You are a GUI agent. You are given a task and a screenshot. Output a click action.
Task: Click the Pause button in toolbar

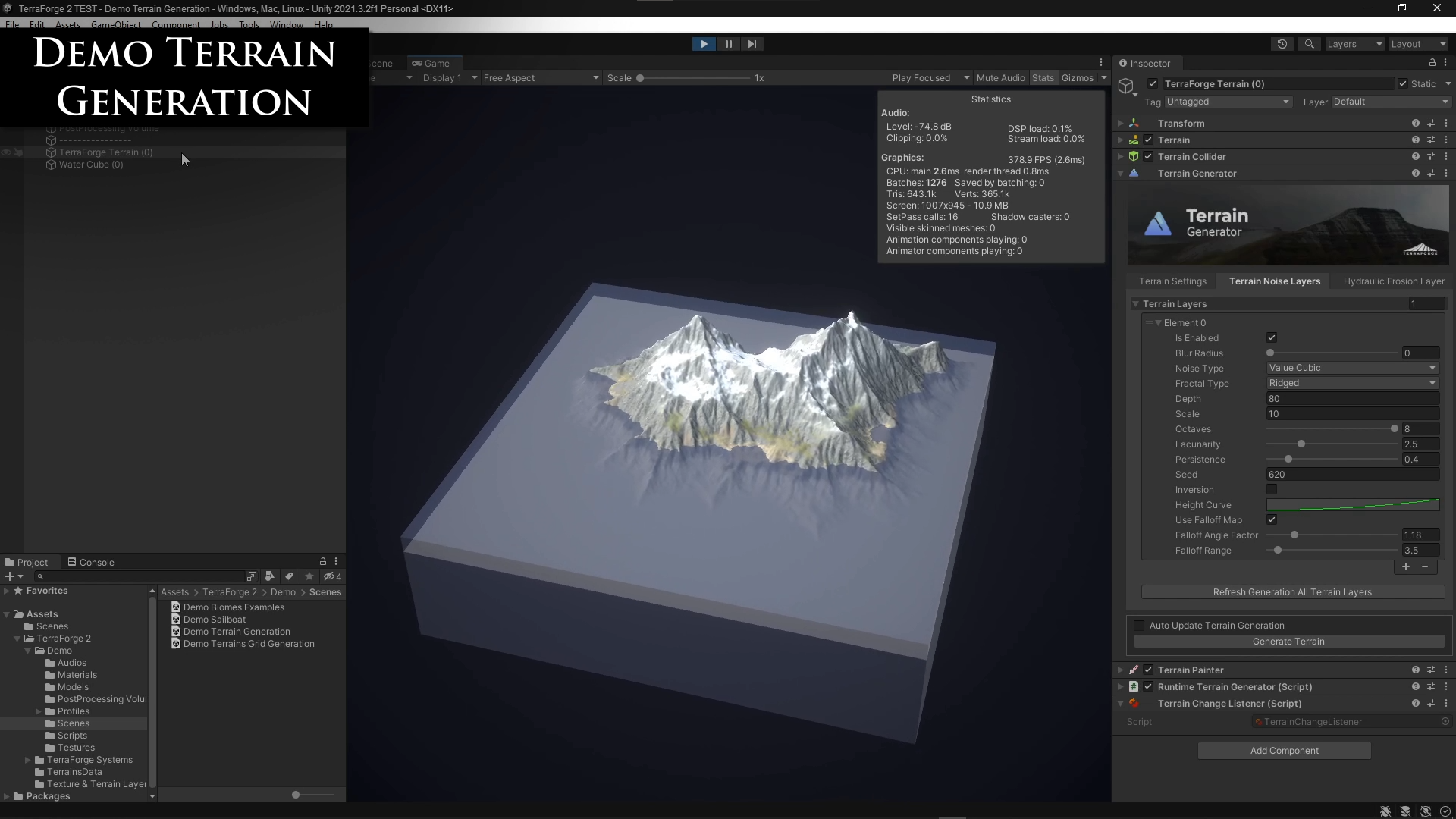[x=728, y=44]
